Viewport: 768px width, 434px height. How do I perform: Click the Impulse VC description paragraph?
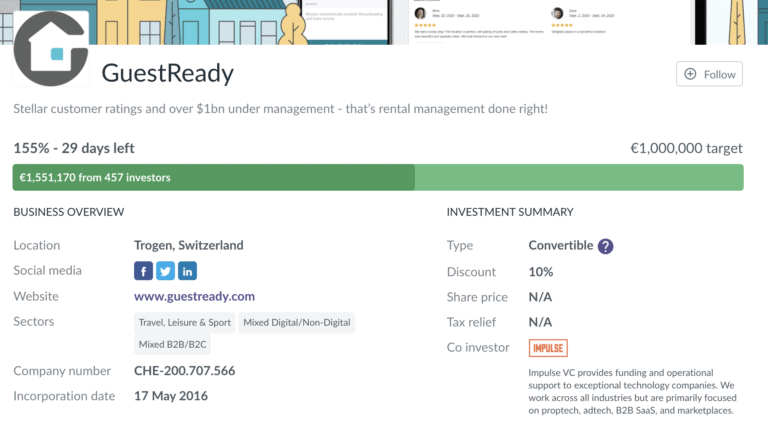pyautogui.click(x=632, y=391)
